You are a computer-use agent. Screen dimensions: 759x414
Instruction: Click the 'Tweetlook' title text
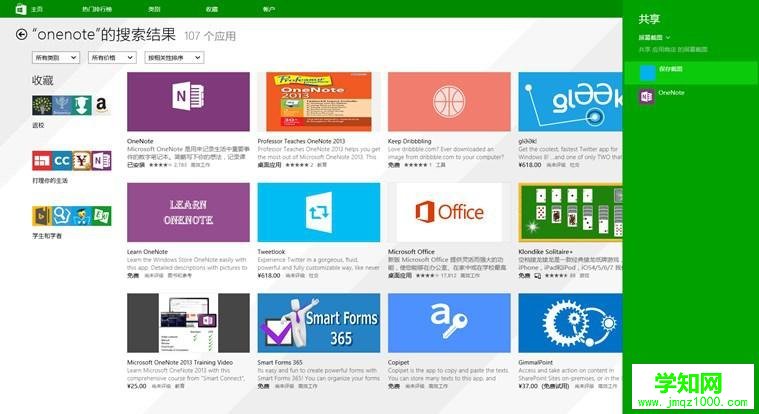coord(271,252)
